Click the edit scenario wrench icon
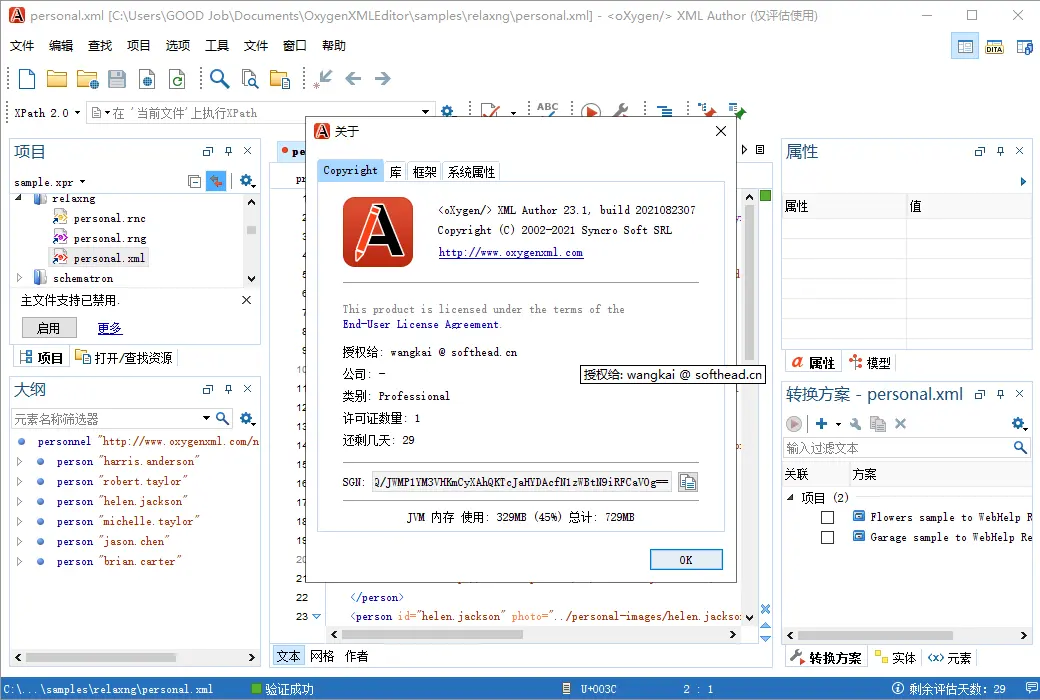The image size is (1040, 700). point(856,424)
